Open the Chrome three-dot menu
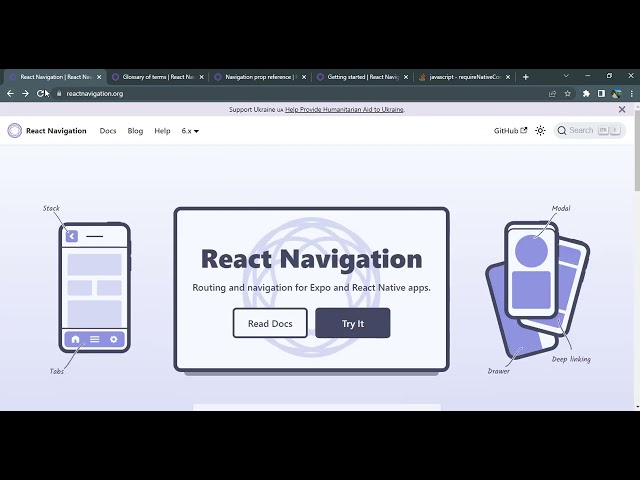Viewport: 640px width, 480px height. click(631, 93)
